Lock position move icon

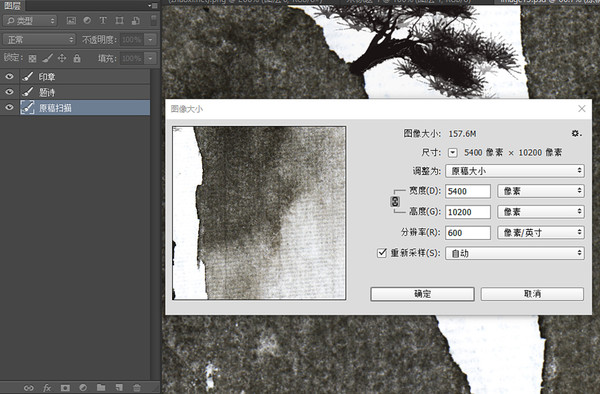tap(62, 58)
